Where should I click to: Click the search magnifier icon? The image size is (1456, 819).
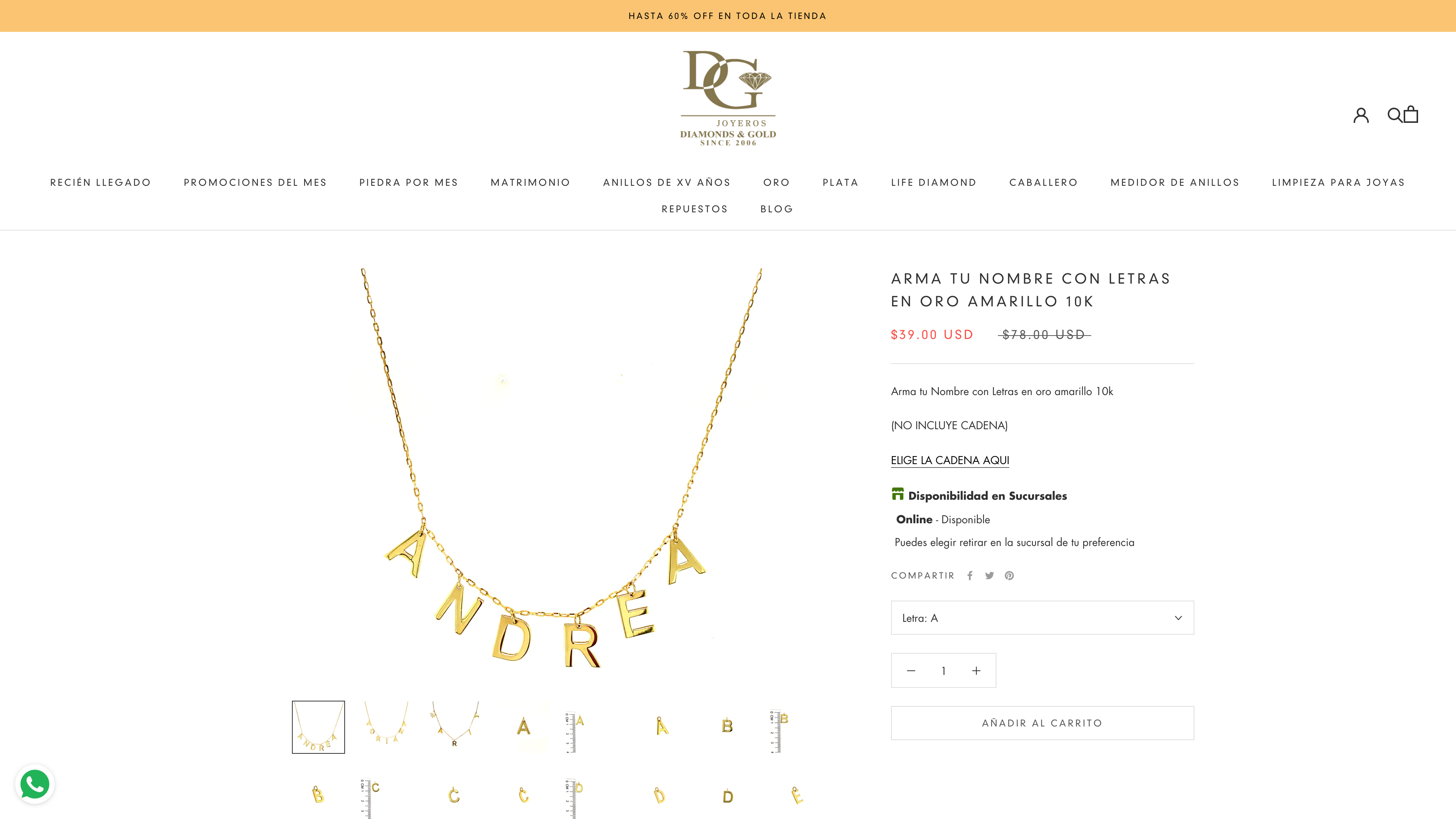tap(1395, 115)
